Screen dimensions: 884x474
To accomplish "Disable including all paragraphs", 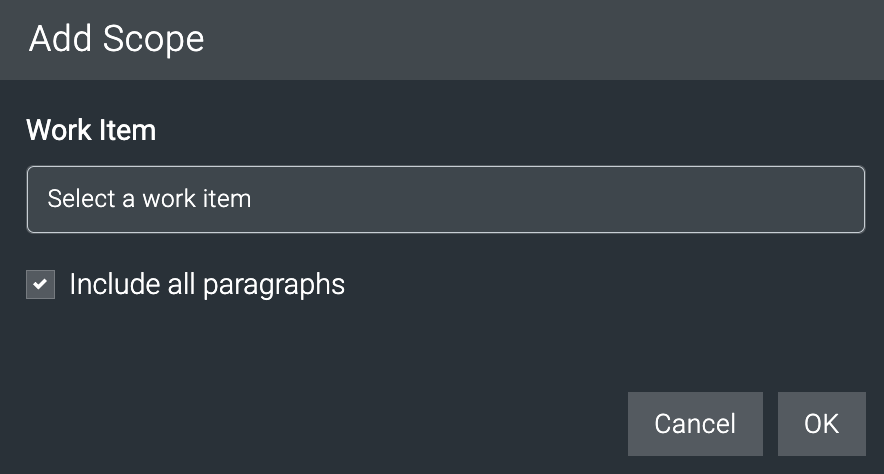I will tap(40, 285).
